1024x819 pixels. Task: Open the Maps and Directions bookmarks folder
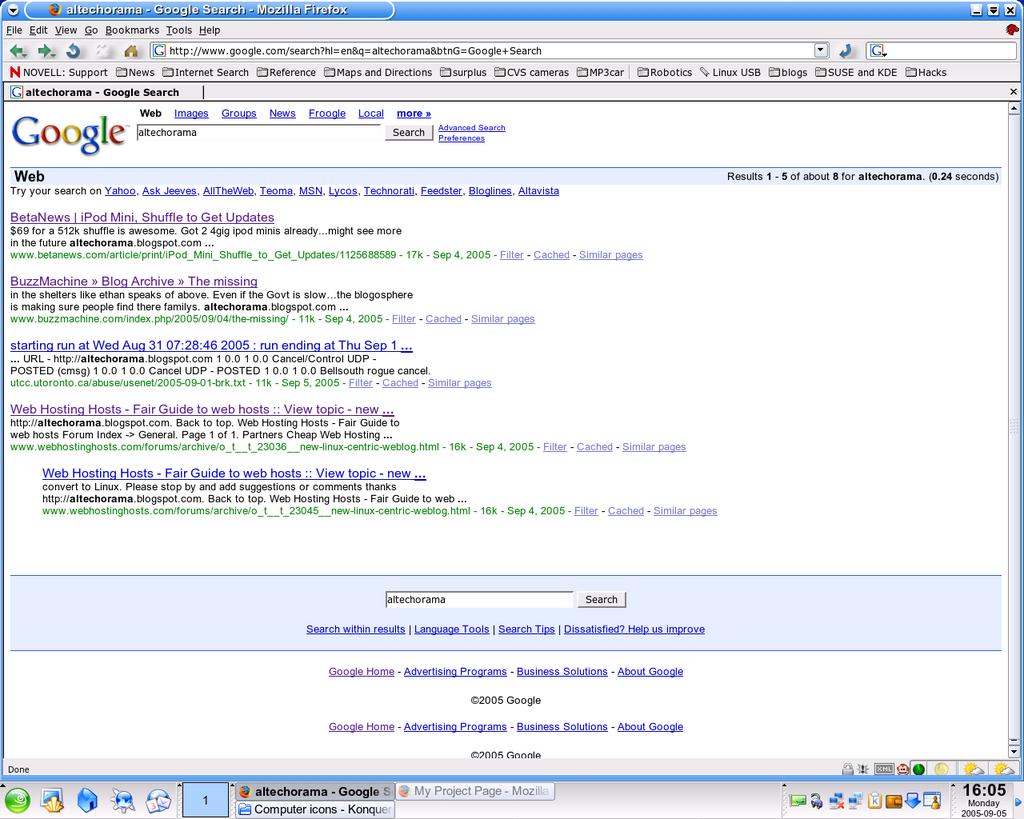point(378,72)
